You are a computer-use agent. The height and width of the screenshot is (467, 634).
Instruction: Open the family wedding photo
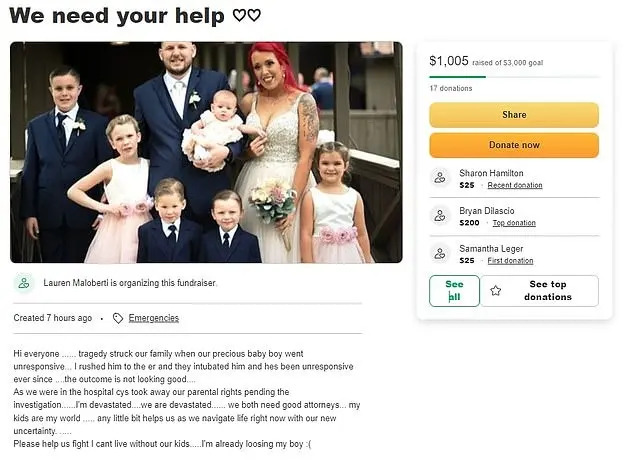(206, 152)
